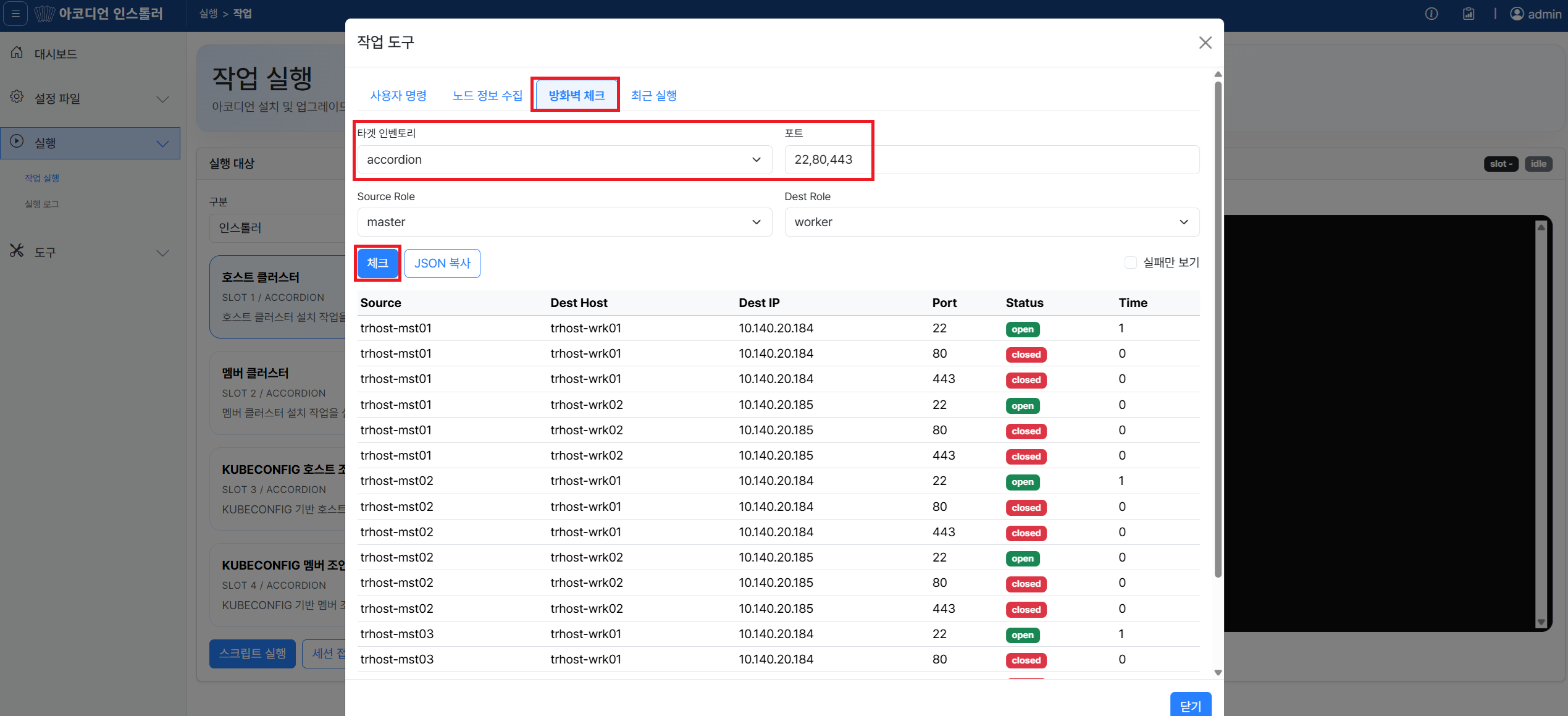Screen dimensions: 1568x716
Task: Select the 호스트 클러스터 slot 1 card
Action: point(278,297)
